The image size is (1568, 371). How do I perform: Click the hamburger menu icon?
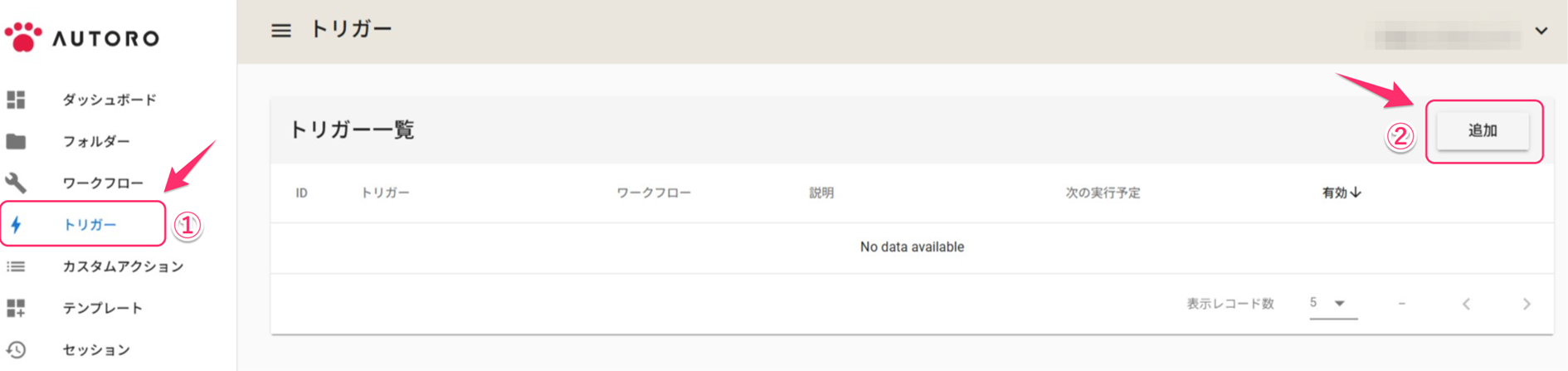point(281,31)
